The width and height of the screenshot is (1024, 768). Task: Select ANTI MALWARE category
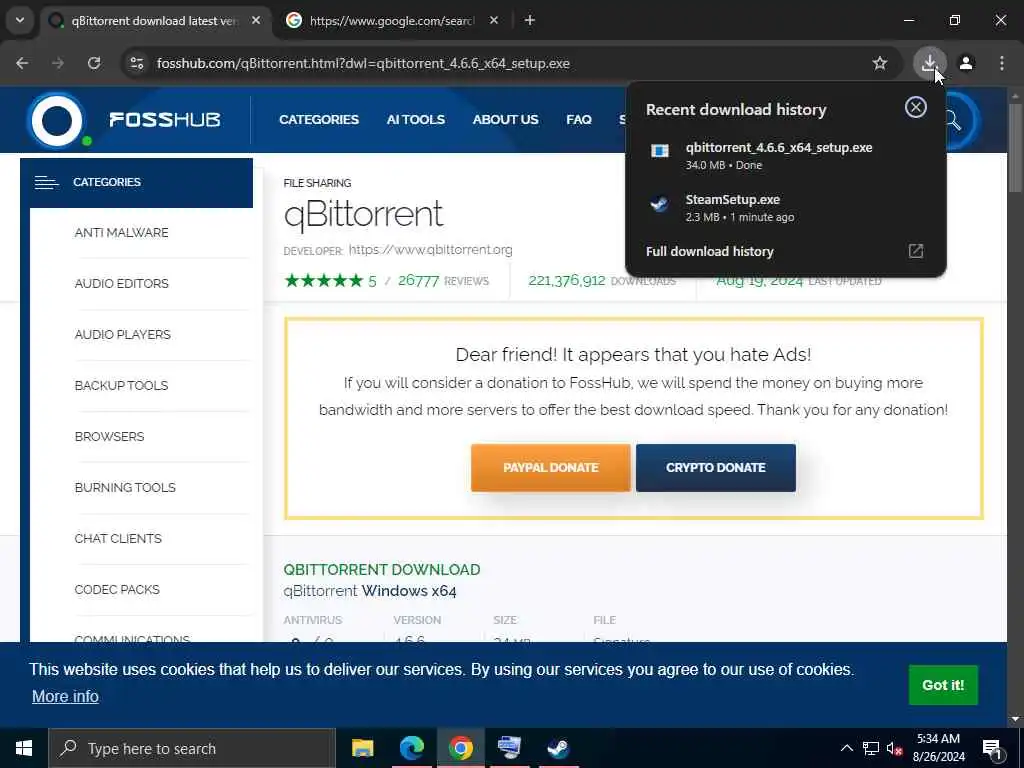[121, 232]
